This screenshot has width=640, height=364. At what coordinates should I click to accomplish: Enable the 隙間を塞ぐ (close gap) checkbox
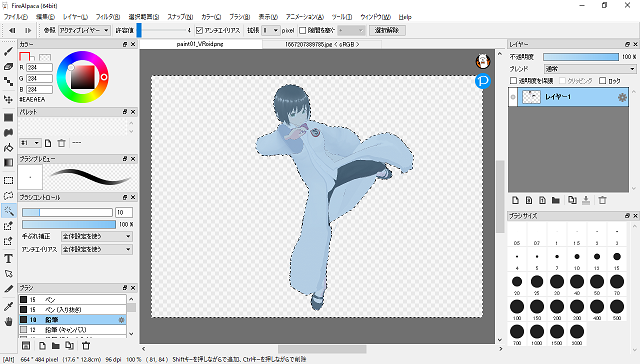pos(302,30)
